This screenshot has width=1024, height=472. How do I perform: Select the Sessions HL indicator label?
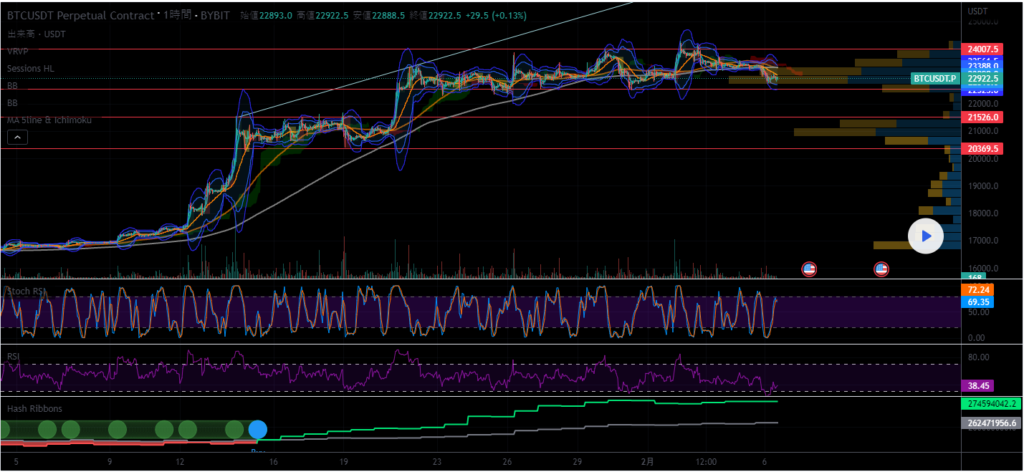click(x=32, y=68)
